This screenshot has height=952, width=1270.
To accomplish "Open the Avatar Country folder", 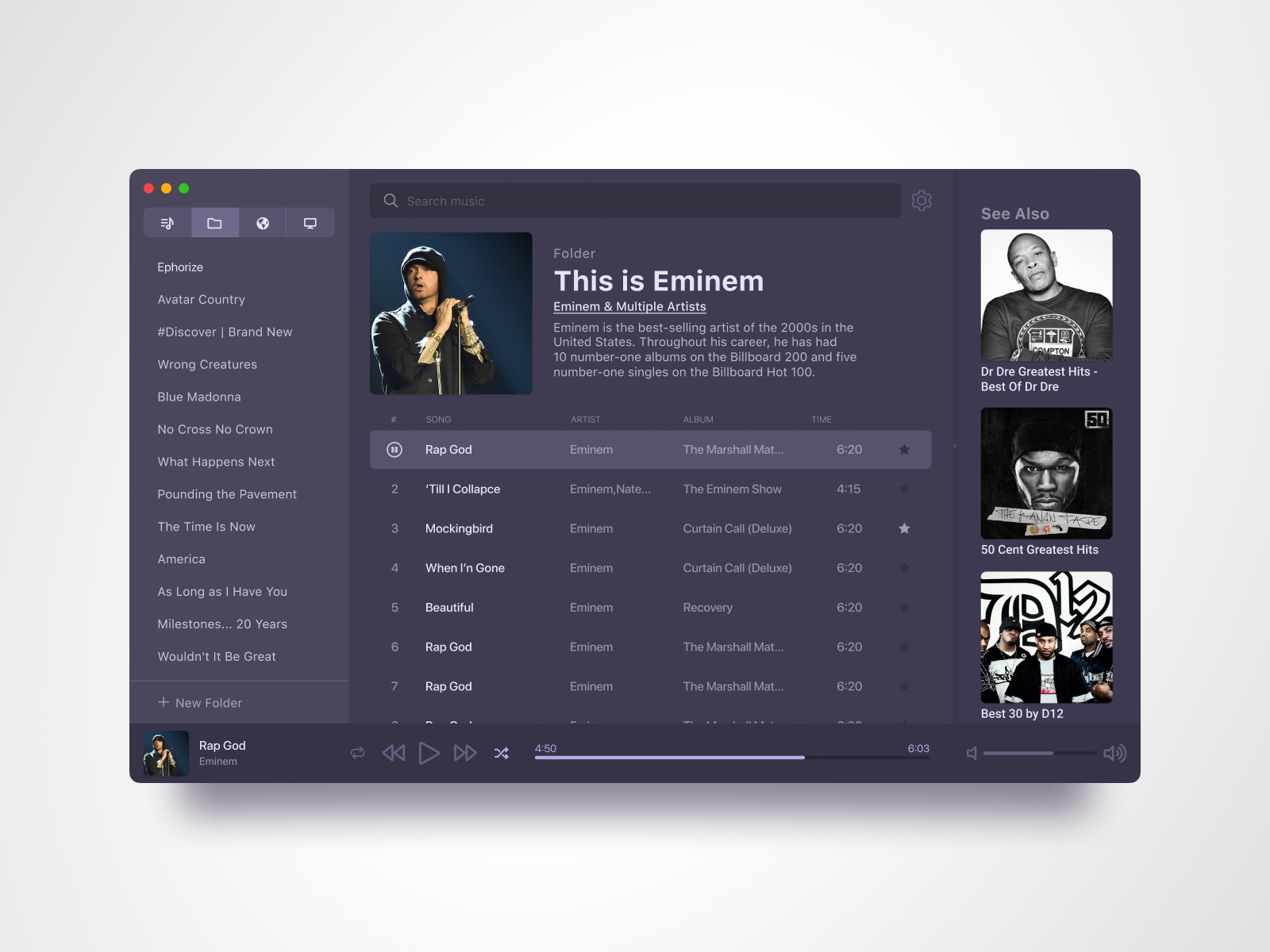I will tap(201, 300).
